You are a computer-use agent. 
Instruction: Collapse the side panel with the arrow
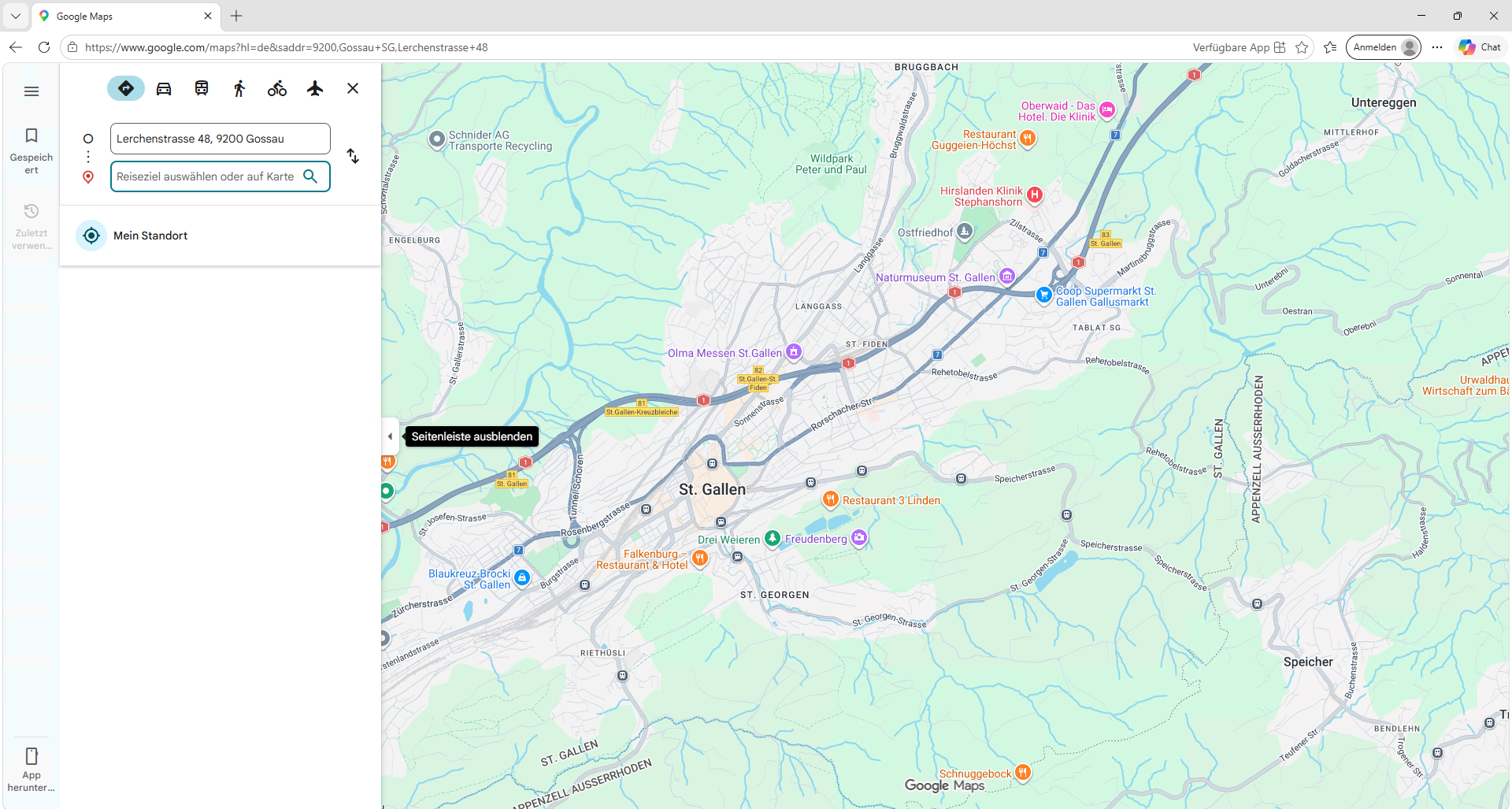(x=390, y=436)
